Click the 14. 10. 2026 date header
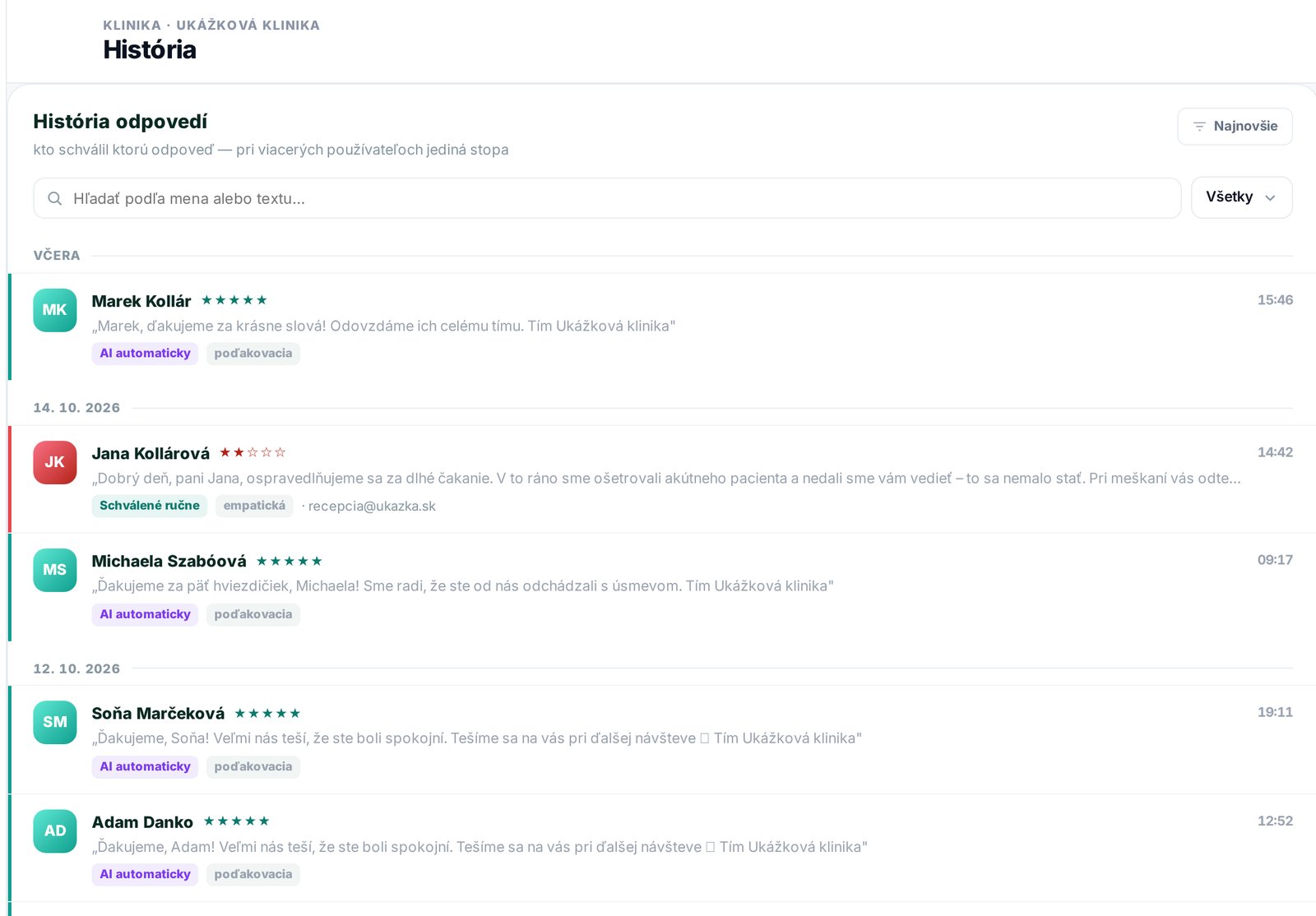This screenshot has height=916, width=1316. (x=76, y=408)
